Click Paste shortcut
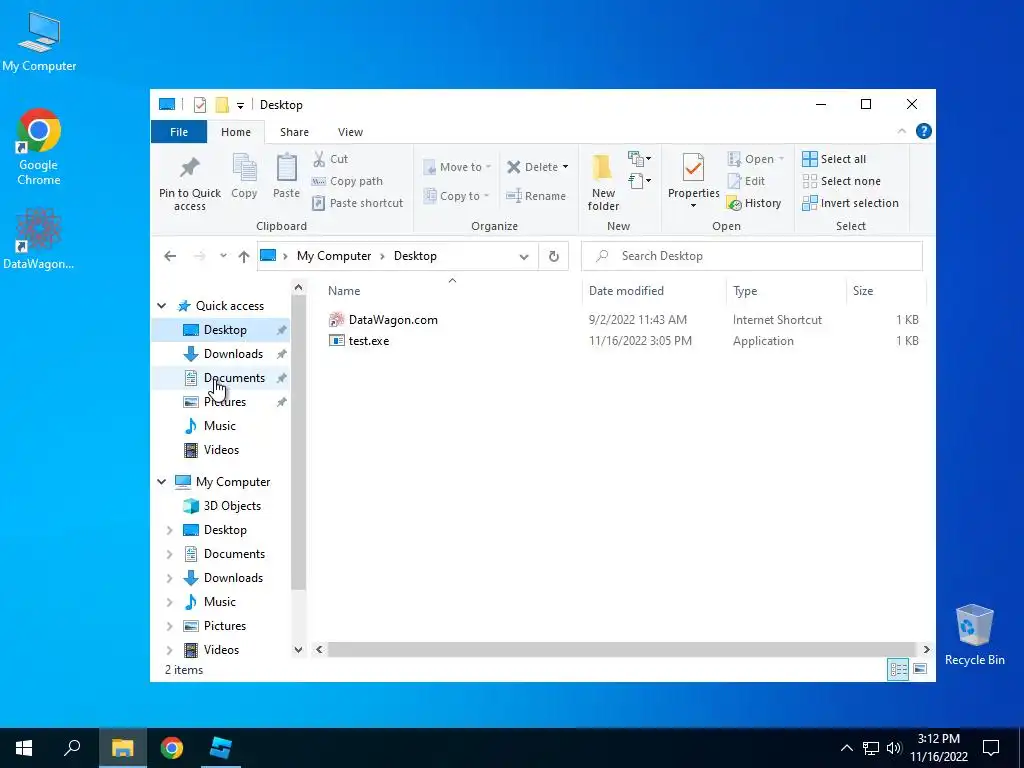This screenshot has width=1024, height=768. coord(358,203)
